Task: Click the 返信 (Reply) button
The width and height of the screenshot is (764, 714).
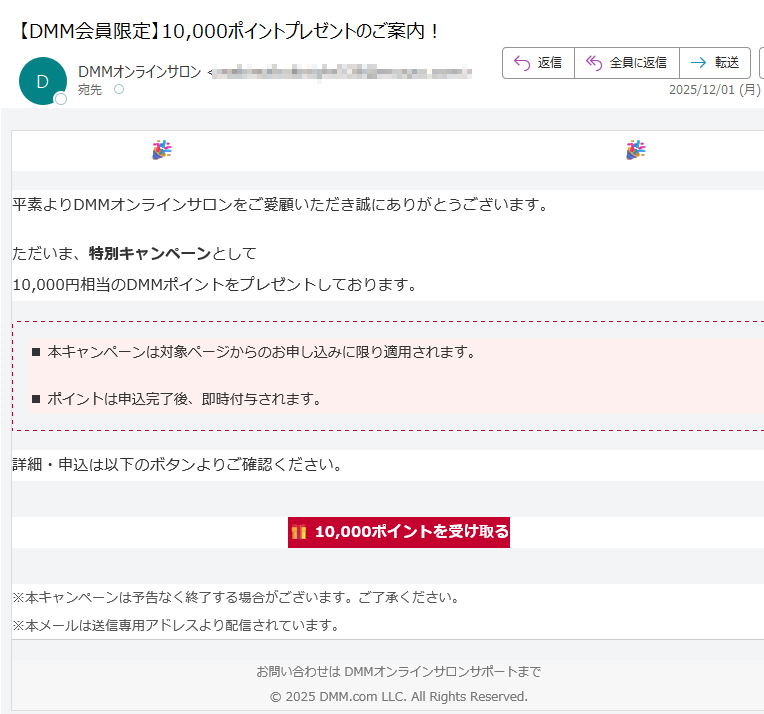Action: (x=538, y=63)
